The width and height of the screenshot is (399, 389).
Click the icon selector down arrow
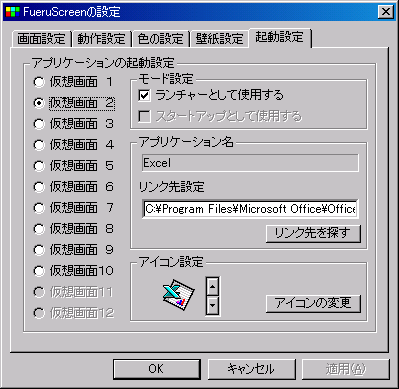[213, 305]
